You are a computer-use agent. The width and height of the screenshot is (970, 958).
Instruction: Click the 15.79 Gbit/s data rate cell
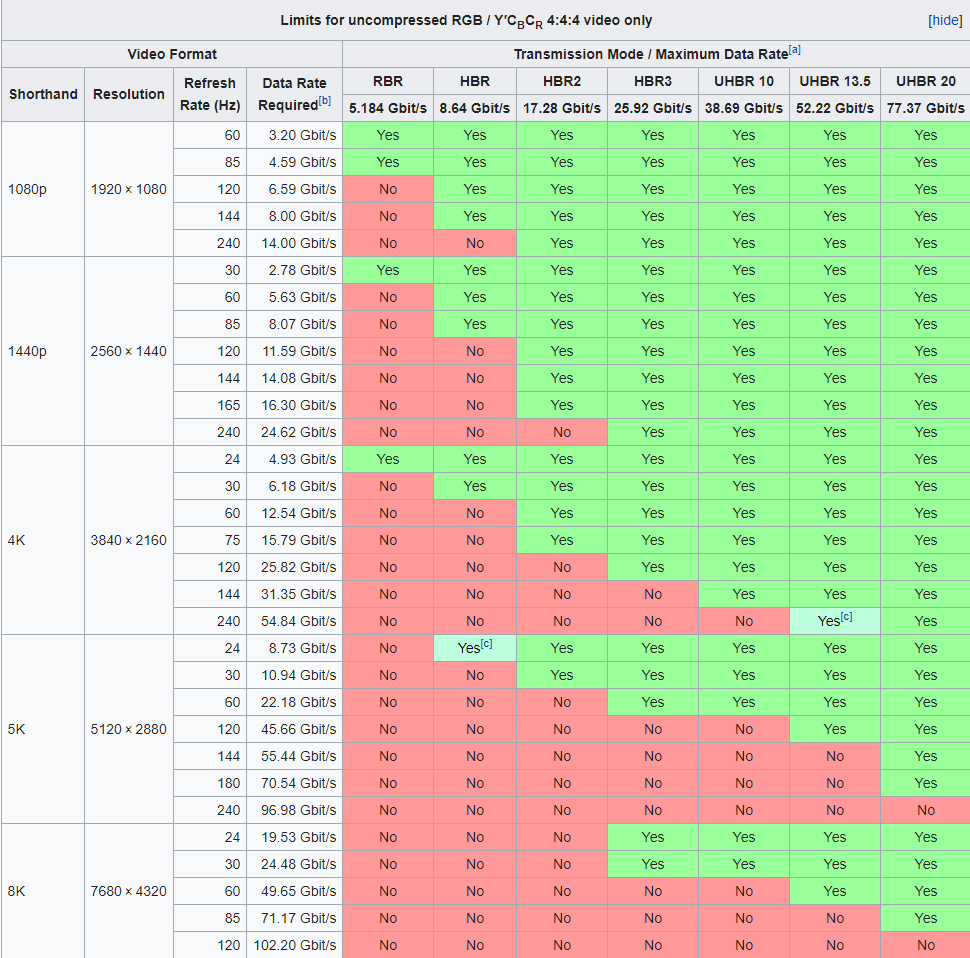coord(294,540)
